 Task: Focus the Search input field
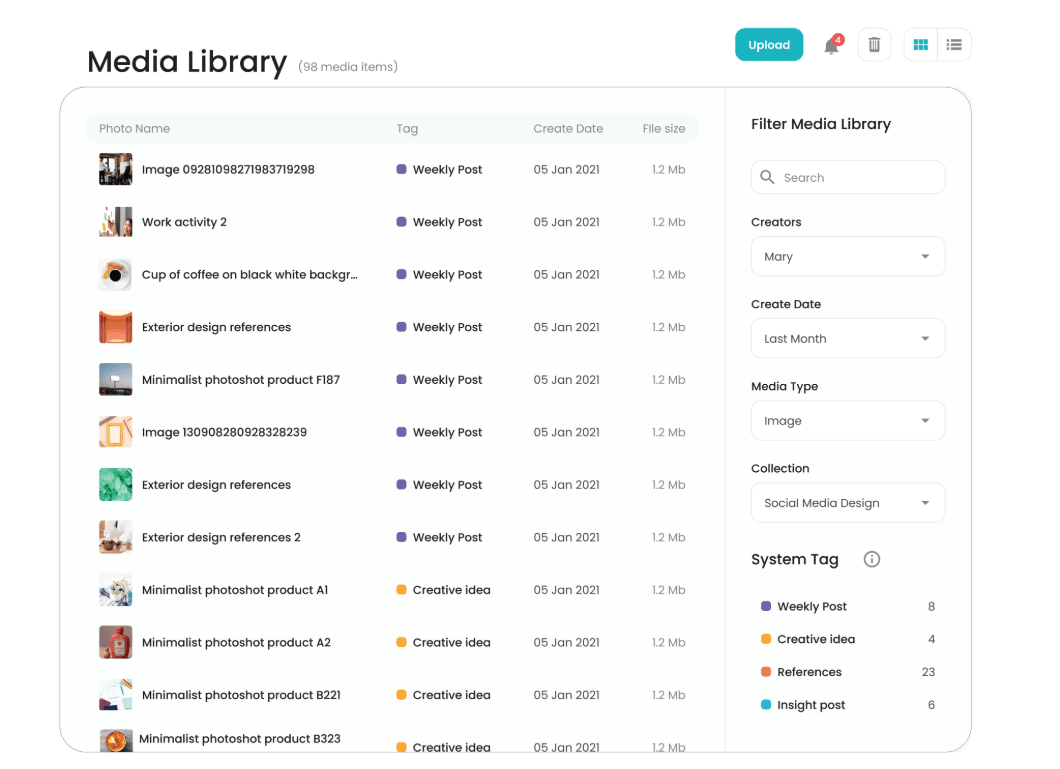[x=848, y=177]
